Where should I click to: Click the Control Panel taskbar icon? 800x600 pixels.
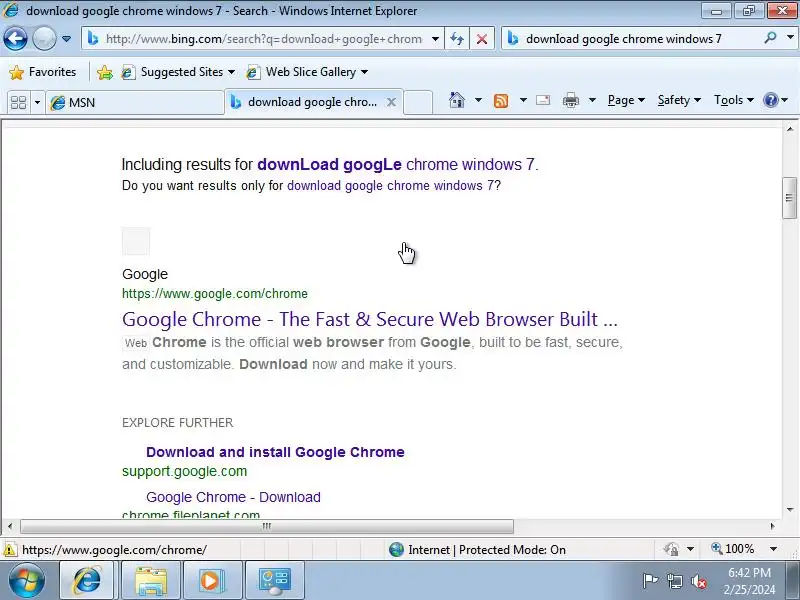(x=274, y=580)
